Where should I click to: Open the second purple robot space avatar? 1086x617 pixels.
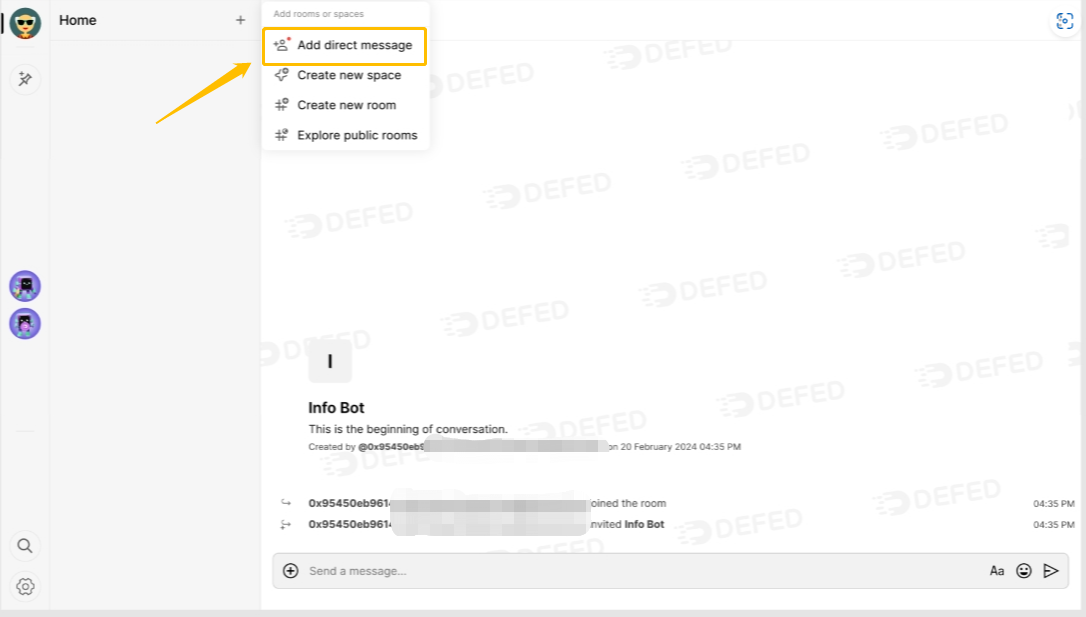coord(25,323)
